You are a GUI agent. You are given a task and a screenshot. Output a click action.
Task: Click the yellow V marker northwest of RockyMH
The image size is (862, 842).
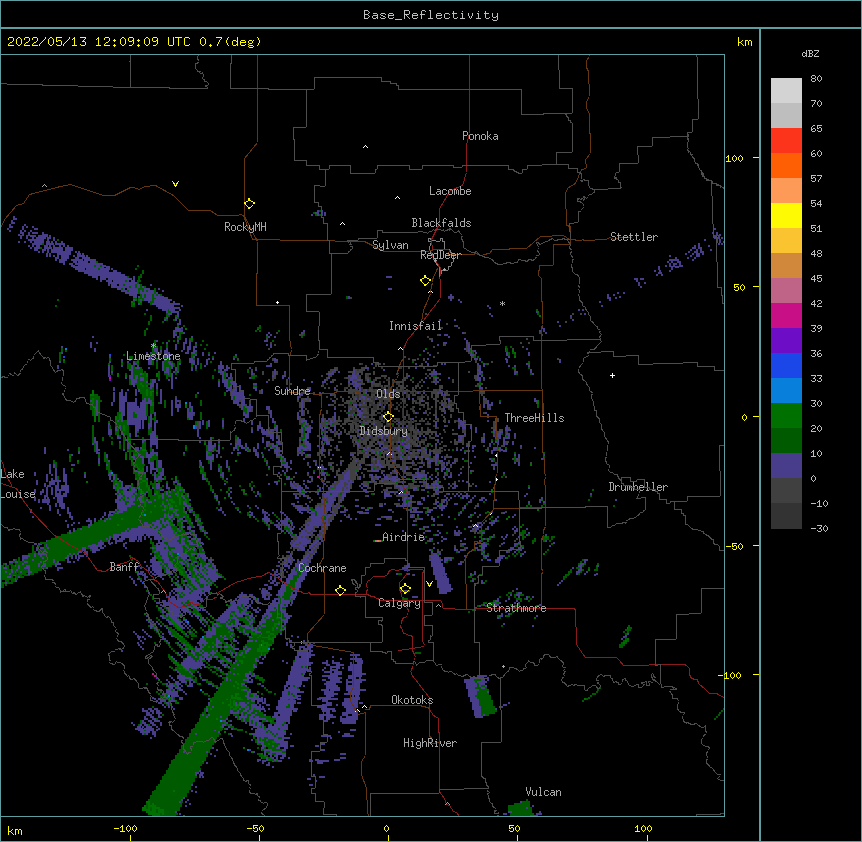pyautogui.click(x=175, y=184)
